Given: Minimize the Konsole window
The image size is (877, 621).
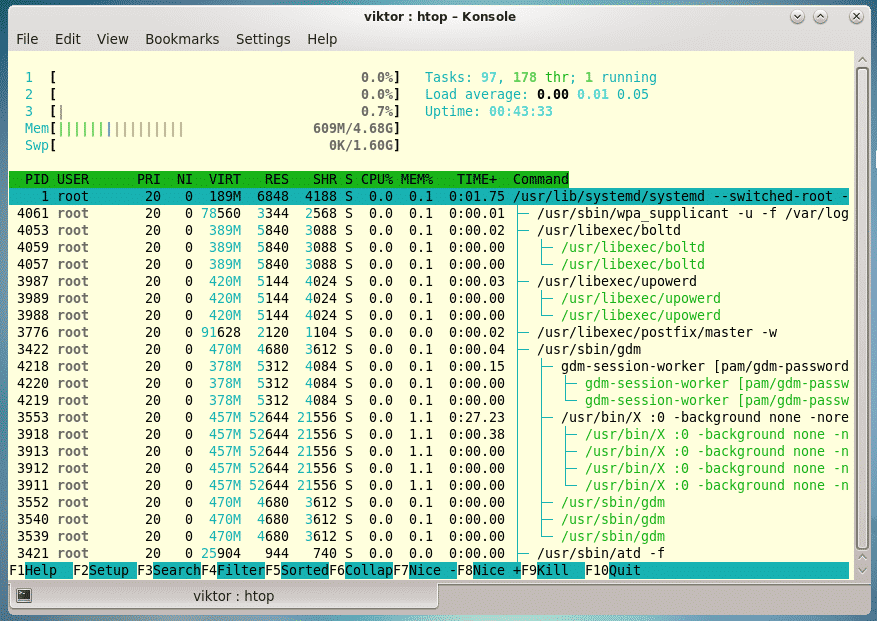Looking at the screenshot, I should [x=797, y=16].
